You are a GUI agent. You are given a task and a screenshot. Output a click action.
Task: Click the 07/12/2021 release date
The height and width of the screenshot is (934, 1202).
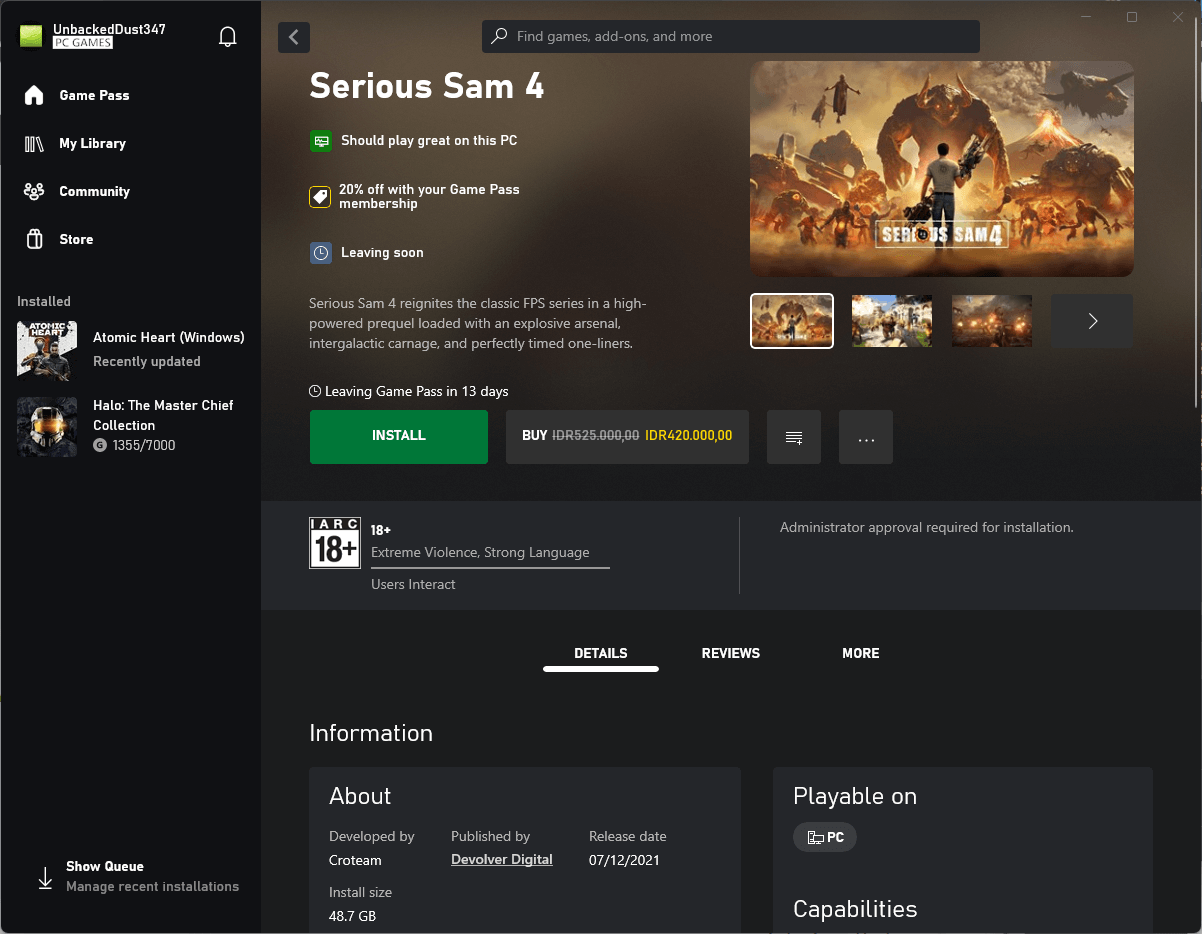click(624, 860)
